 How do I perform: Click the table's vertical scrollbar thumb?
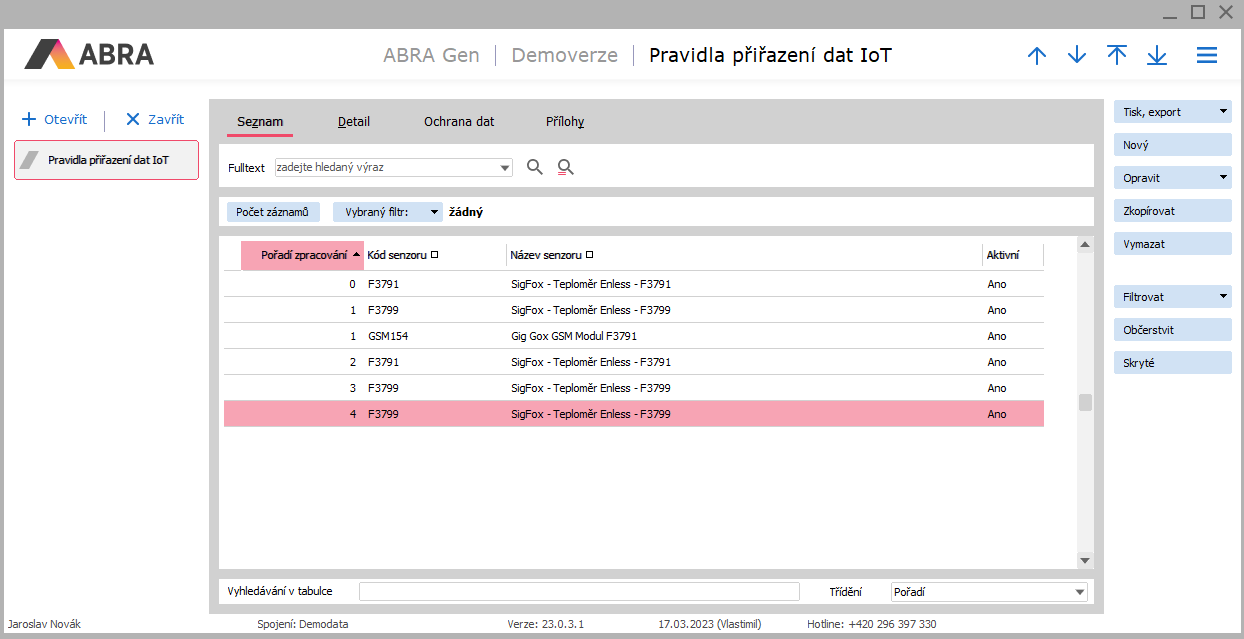1085,402
